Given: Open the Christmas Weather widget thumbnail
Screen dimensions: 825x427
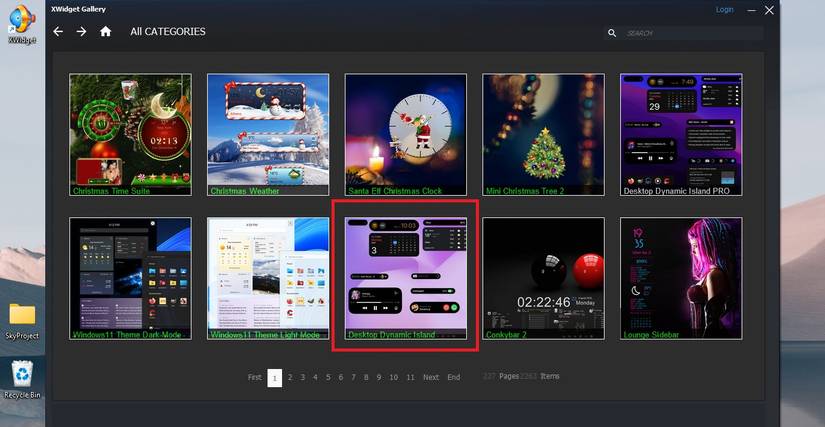Looking at the screenshot, I should click(x=268, y=135).
